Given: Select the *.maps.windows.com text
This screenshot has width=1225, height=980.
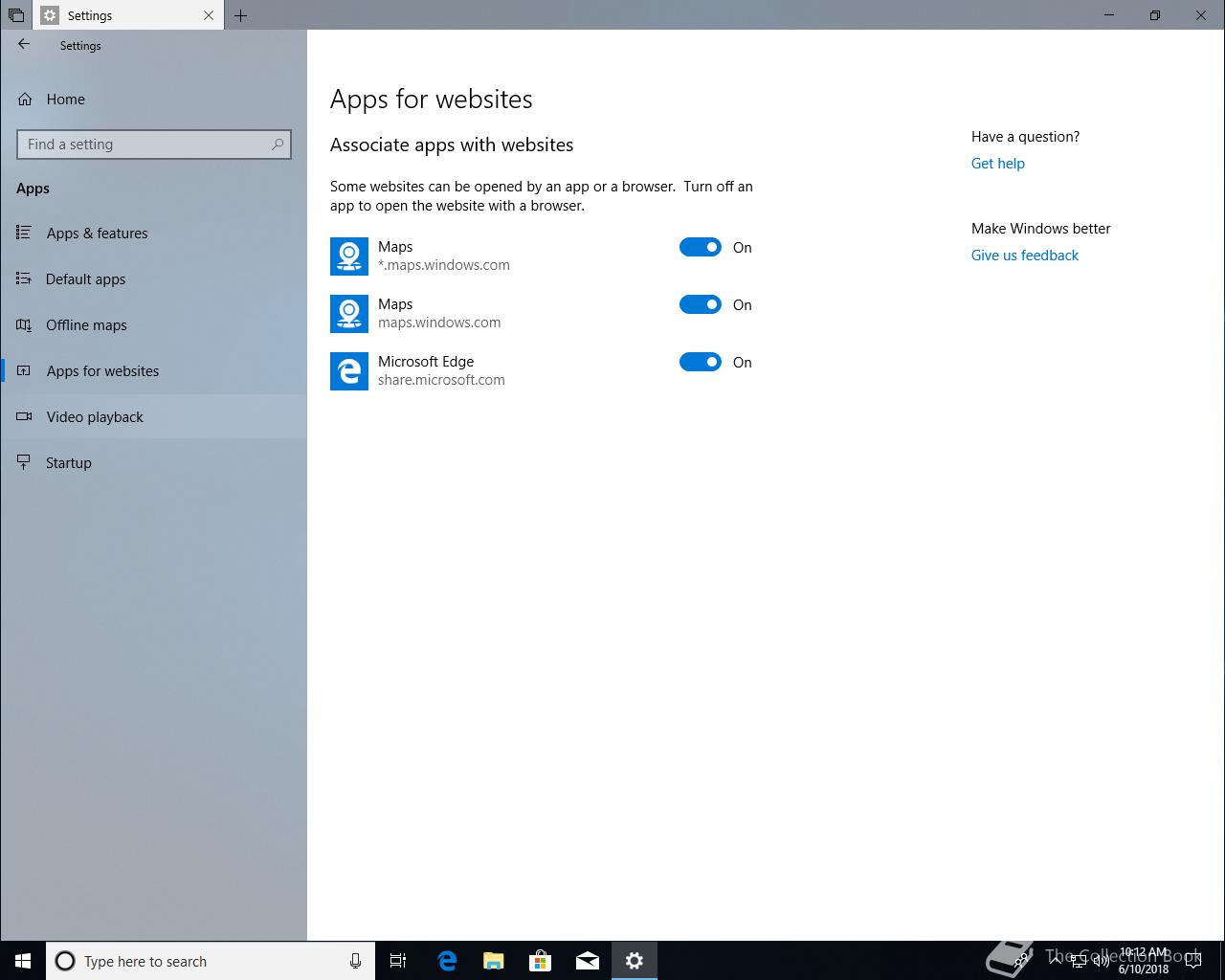Looking at the screenshot, I should point(444,265).
